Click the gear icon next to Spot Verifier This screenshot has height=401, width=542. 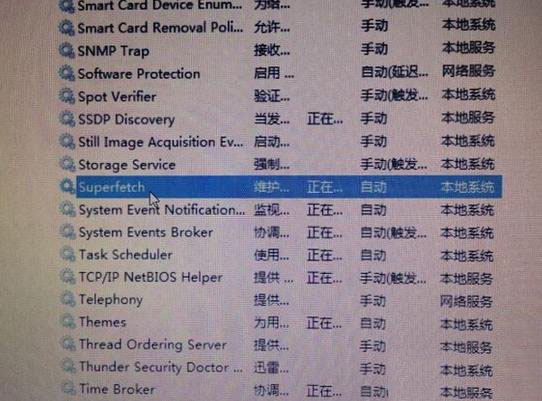coord(67,96)
